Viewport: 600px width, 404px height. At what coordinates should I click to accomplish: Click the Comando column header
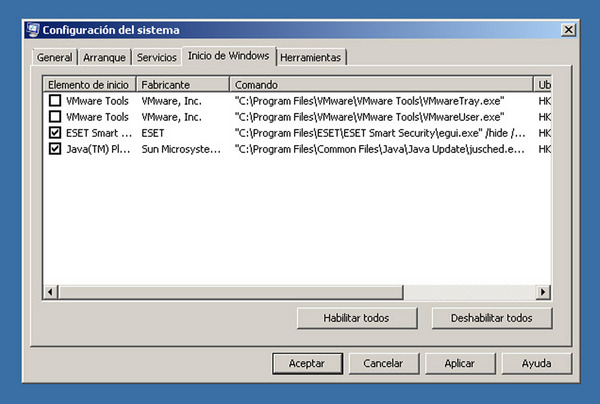click(x=380, y=85)
